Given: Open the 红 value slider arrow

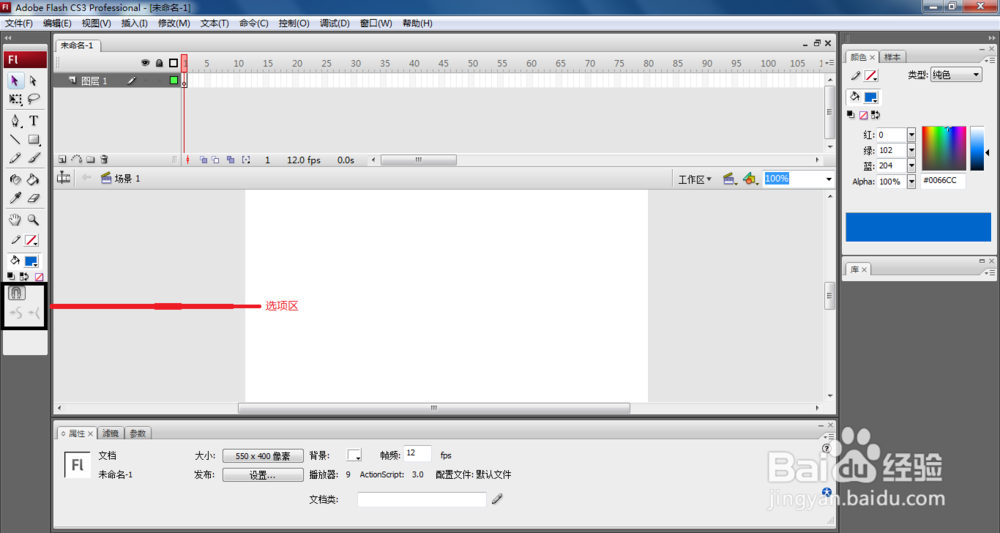Looking at the screenshot, I should 911,135.
